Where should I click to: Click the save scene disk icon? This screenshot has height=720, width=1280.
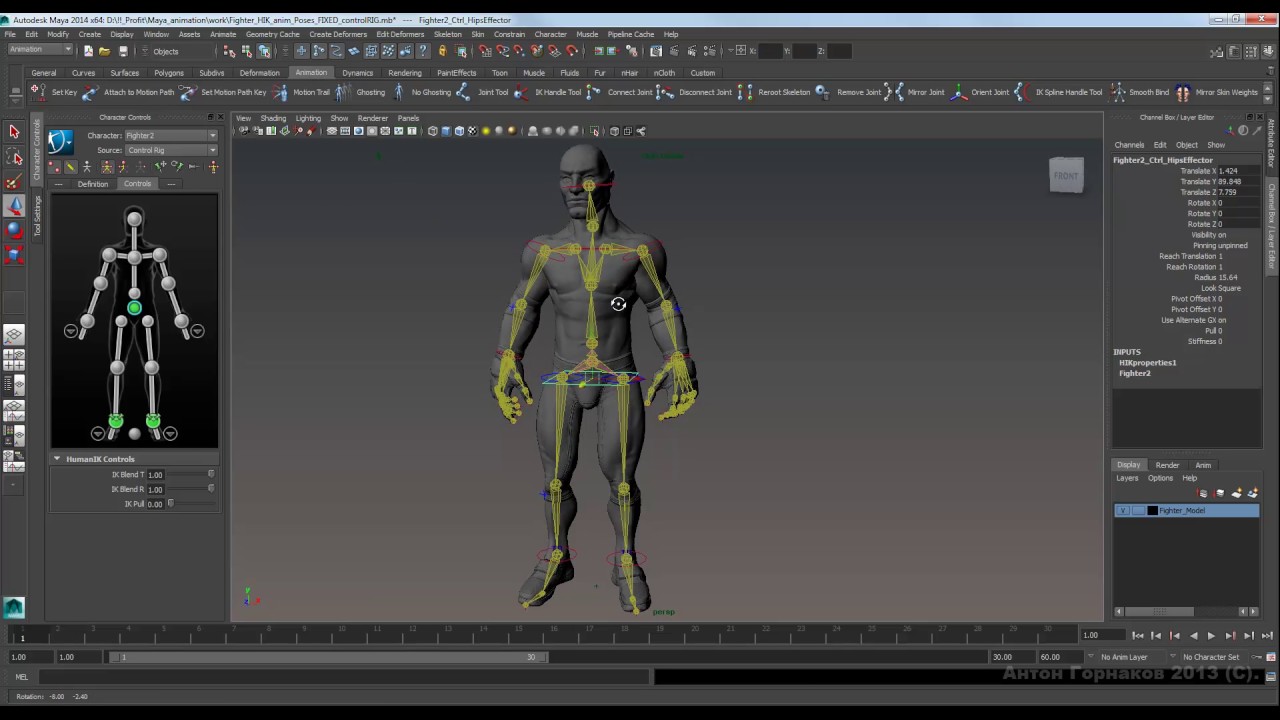[x=123, y=51]
